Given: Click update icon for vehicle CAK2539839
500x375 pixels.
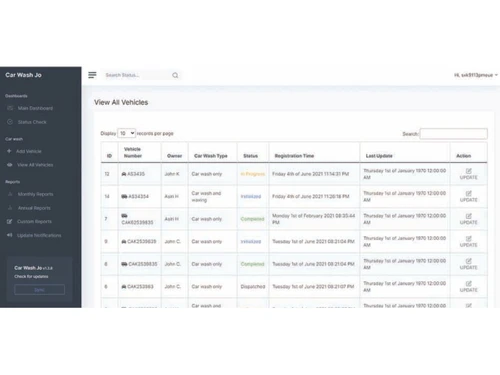Looking at the screenshot, I should click(468, 238).
